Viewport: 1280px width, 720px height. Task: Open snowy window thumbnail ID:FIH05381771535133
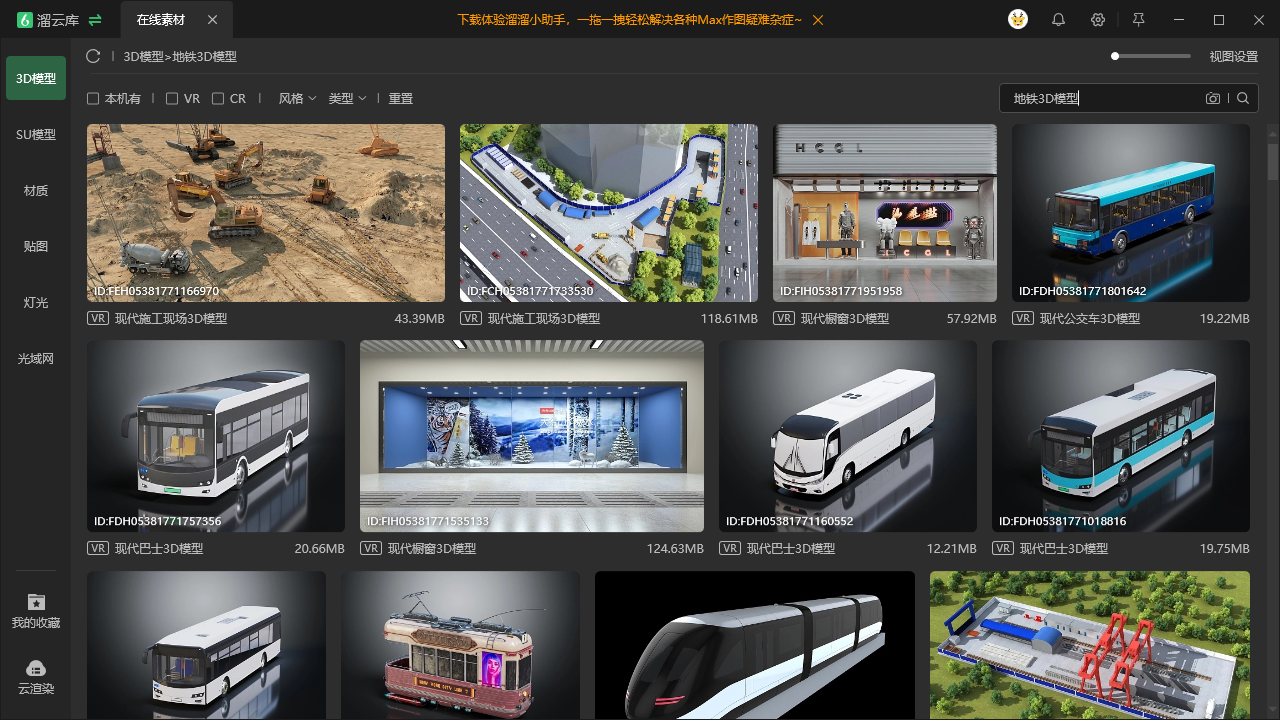click(532, 436)
